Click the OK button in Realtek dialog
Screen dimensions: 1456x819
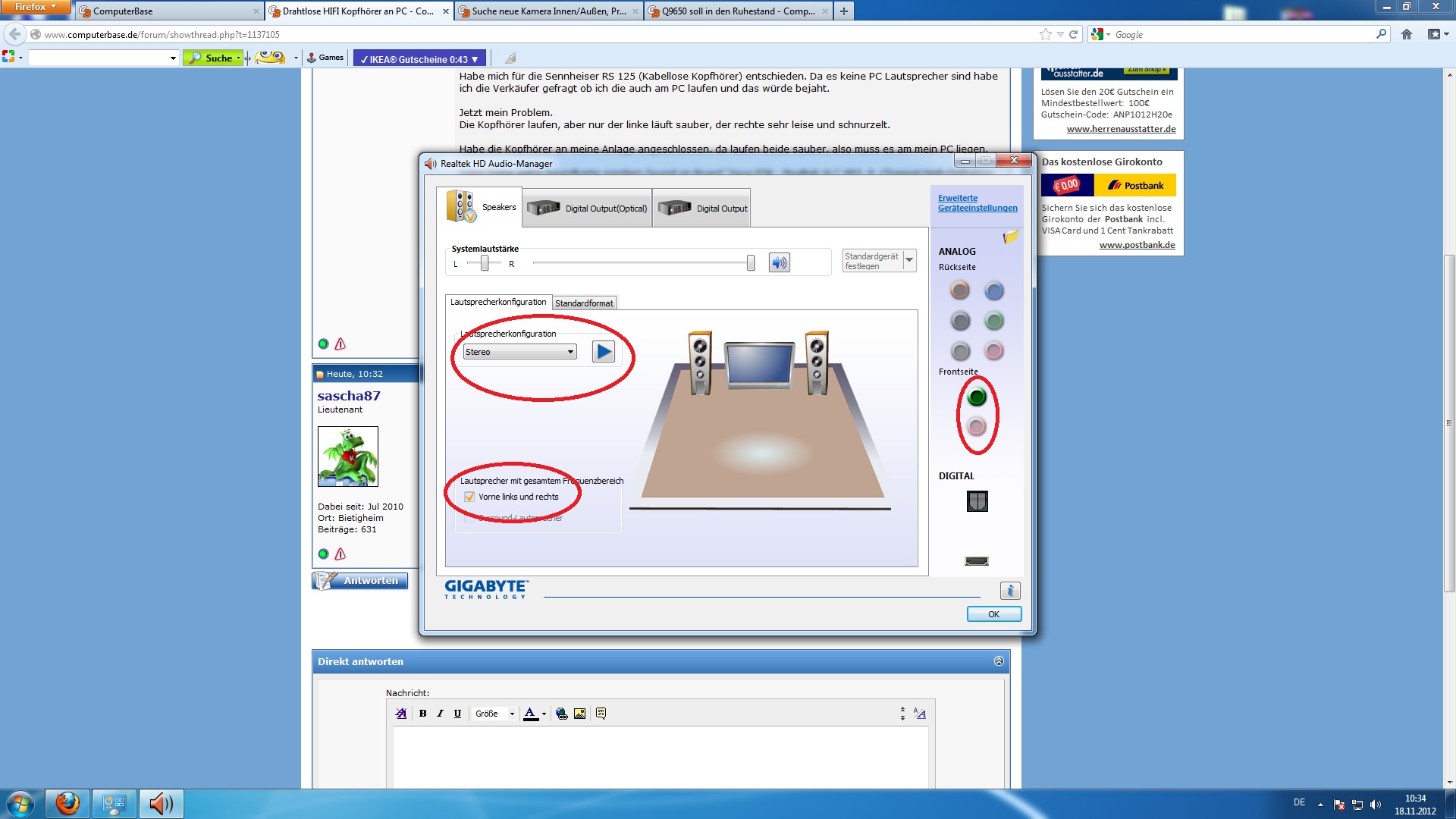coord(993,614)
